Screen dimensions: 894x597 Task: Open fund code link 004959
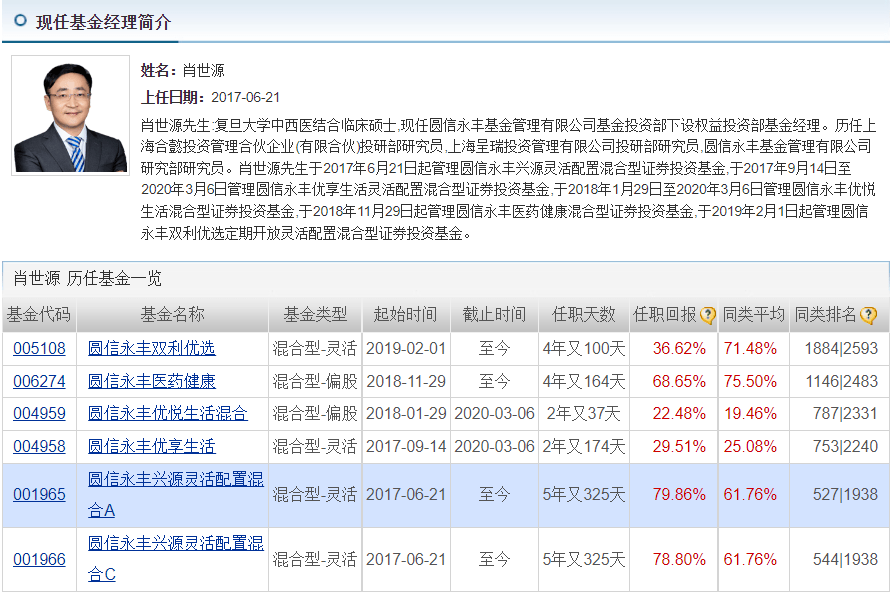[39, 413]
